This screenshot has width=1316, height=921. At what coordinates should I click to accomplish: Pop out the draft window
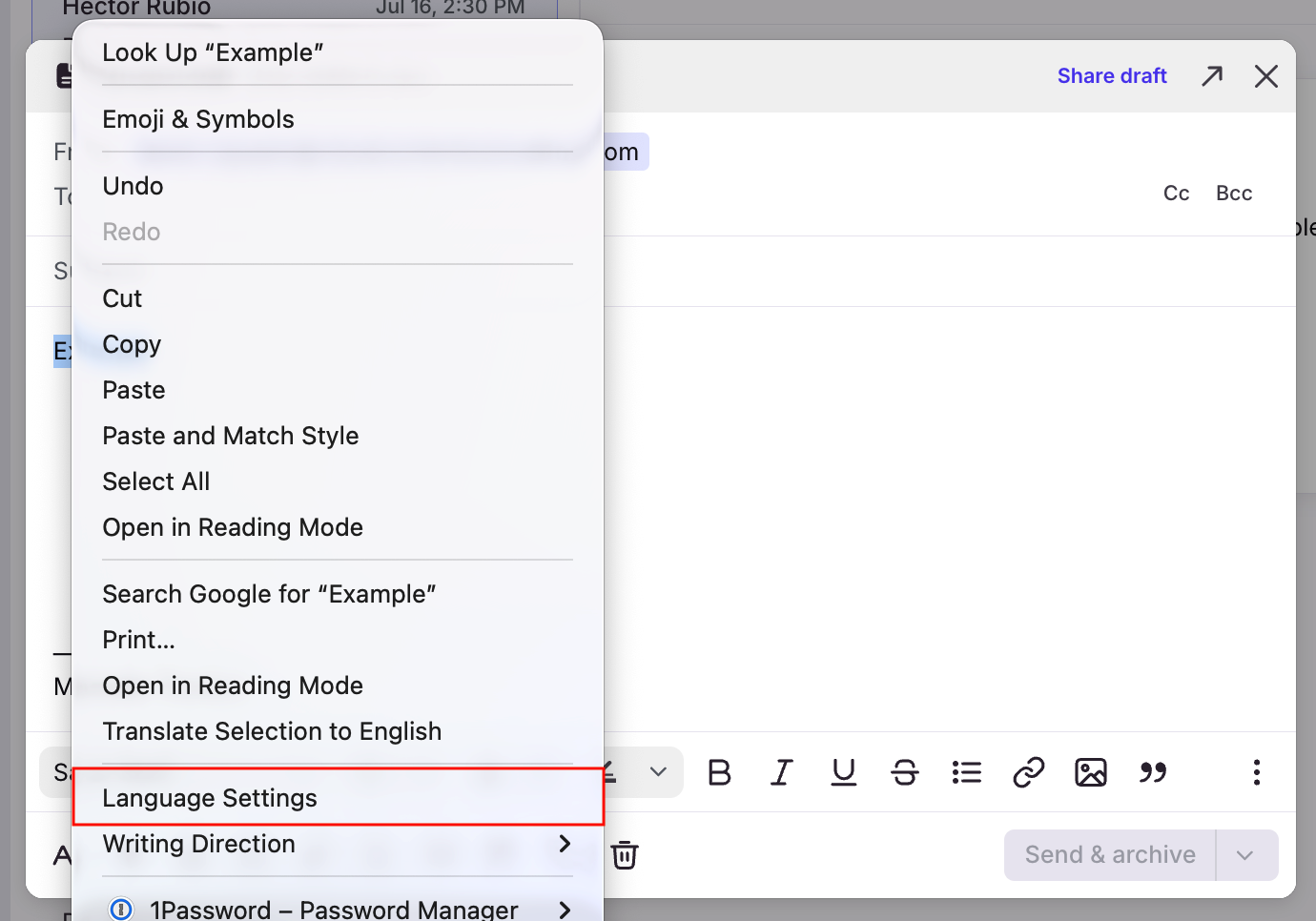(1212, 76)
